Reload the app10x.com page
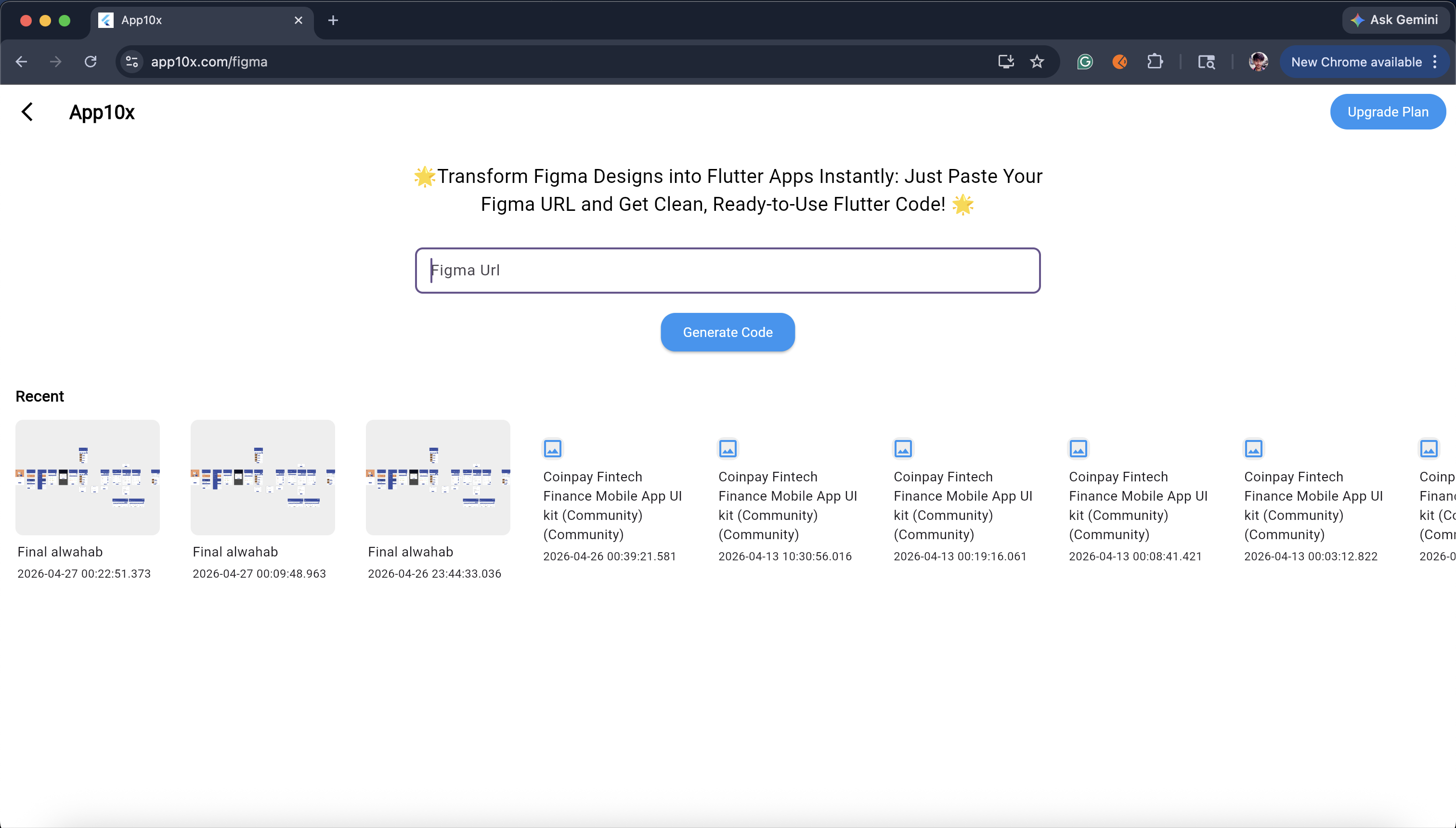 tap(91, 62)
